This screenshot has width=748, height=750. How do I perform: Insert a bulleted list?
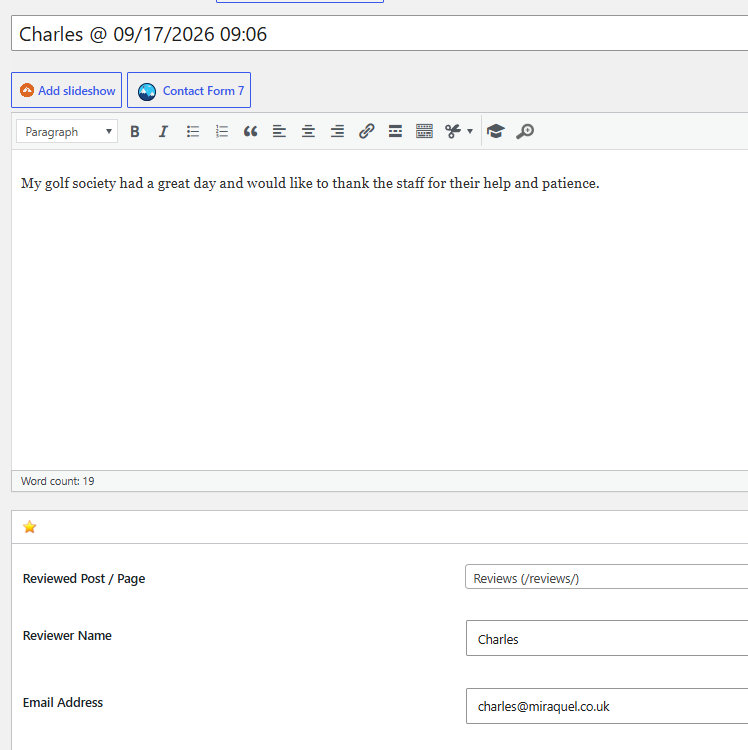tap(193, 131)
